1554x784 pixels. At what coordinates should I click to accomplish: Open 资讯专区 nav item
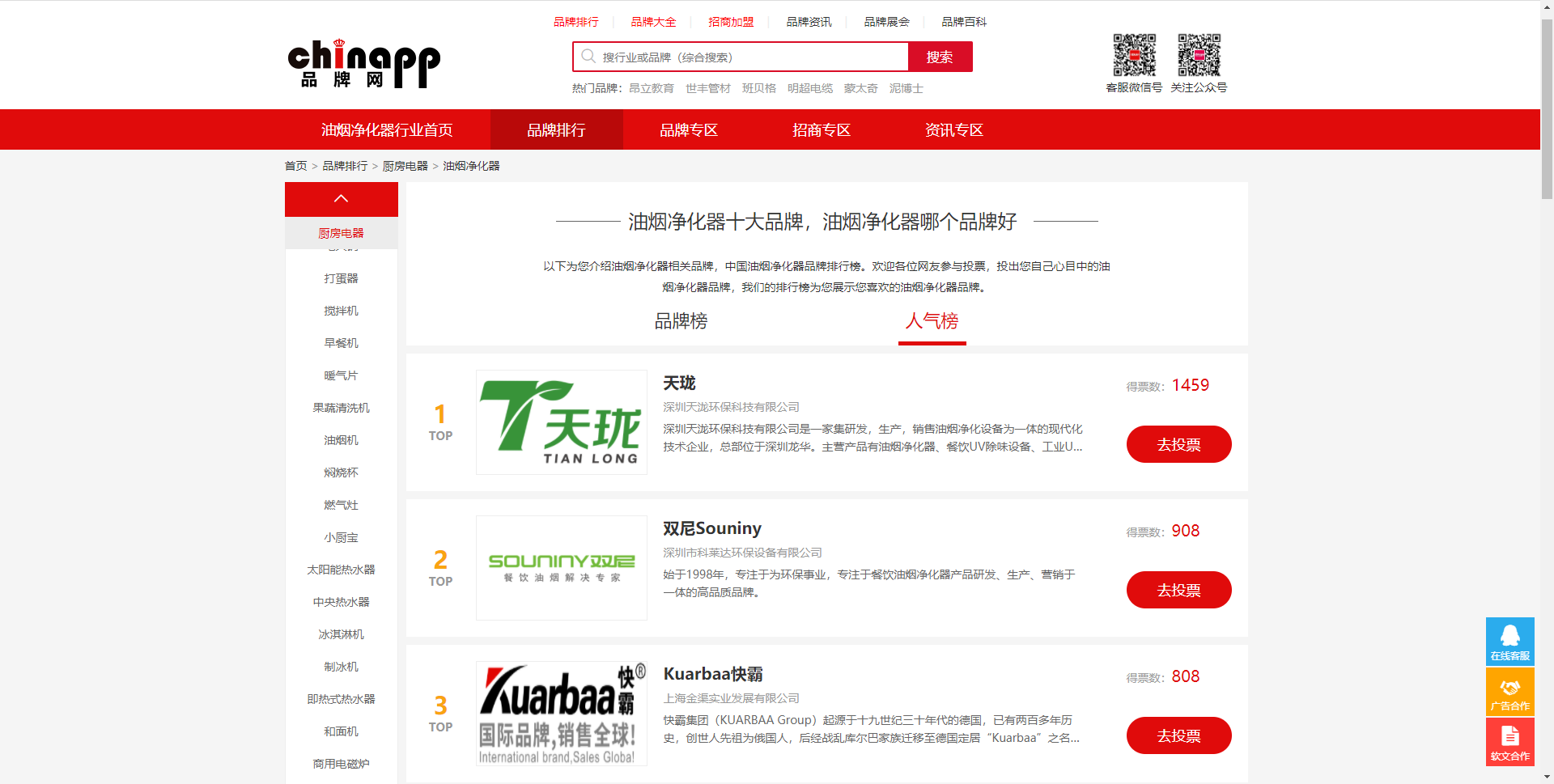[x=954, y=130]
